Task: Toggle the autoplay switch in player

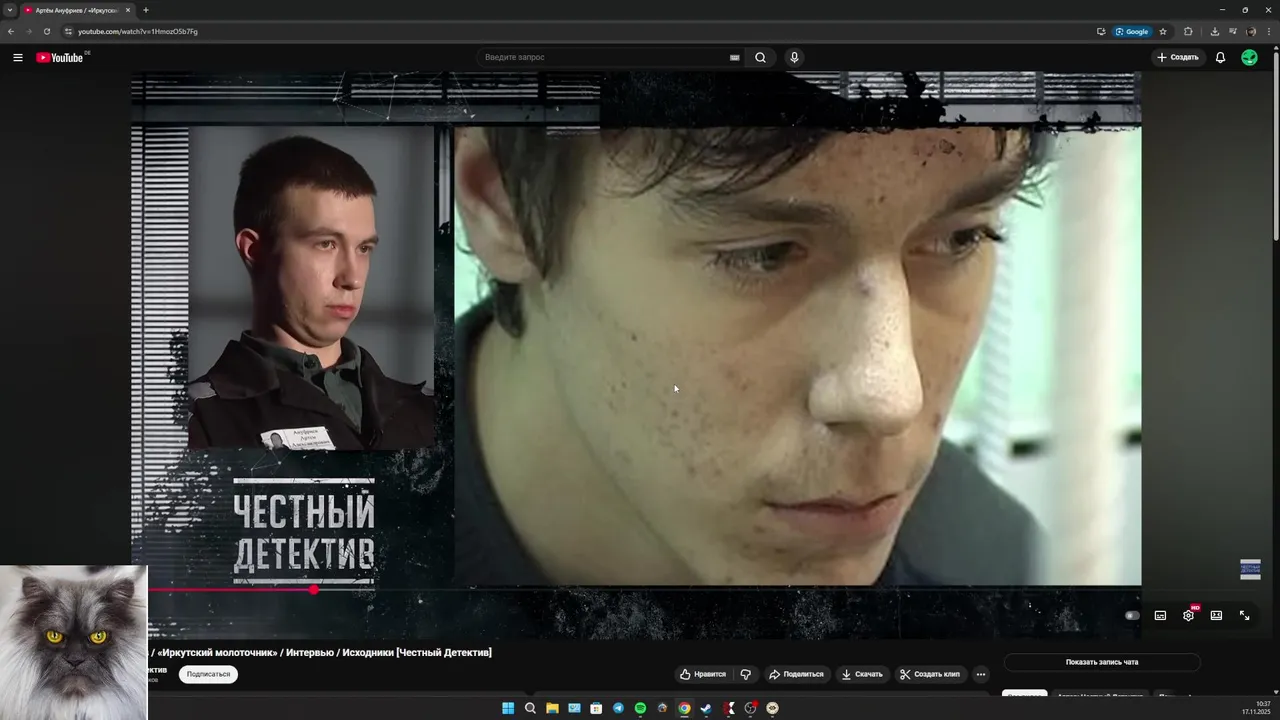Action: (x=1132, y=616)
